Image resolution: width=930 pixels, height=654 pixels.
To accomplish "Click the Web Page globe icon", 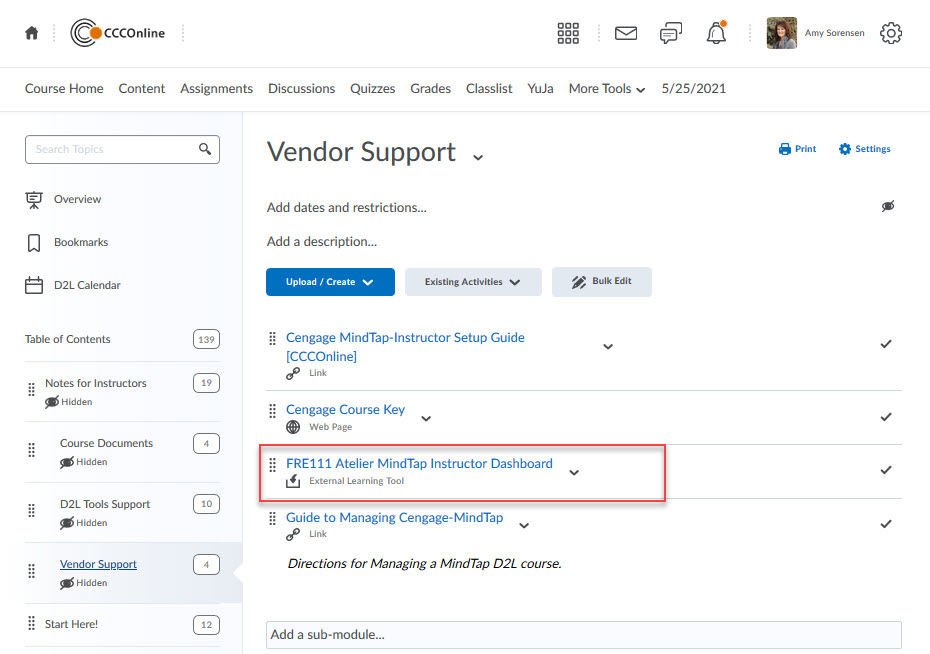I will pos(293,427).
